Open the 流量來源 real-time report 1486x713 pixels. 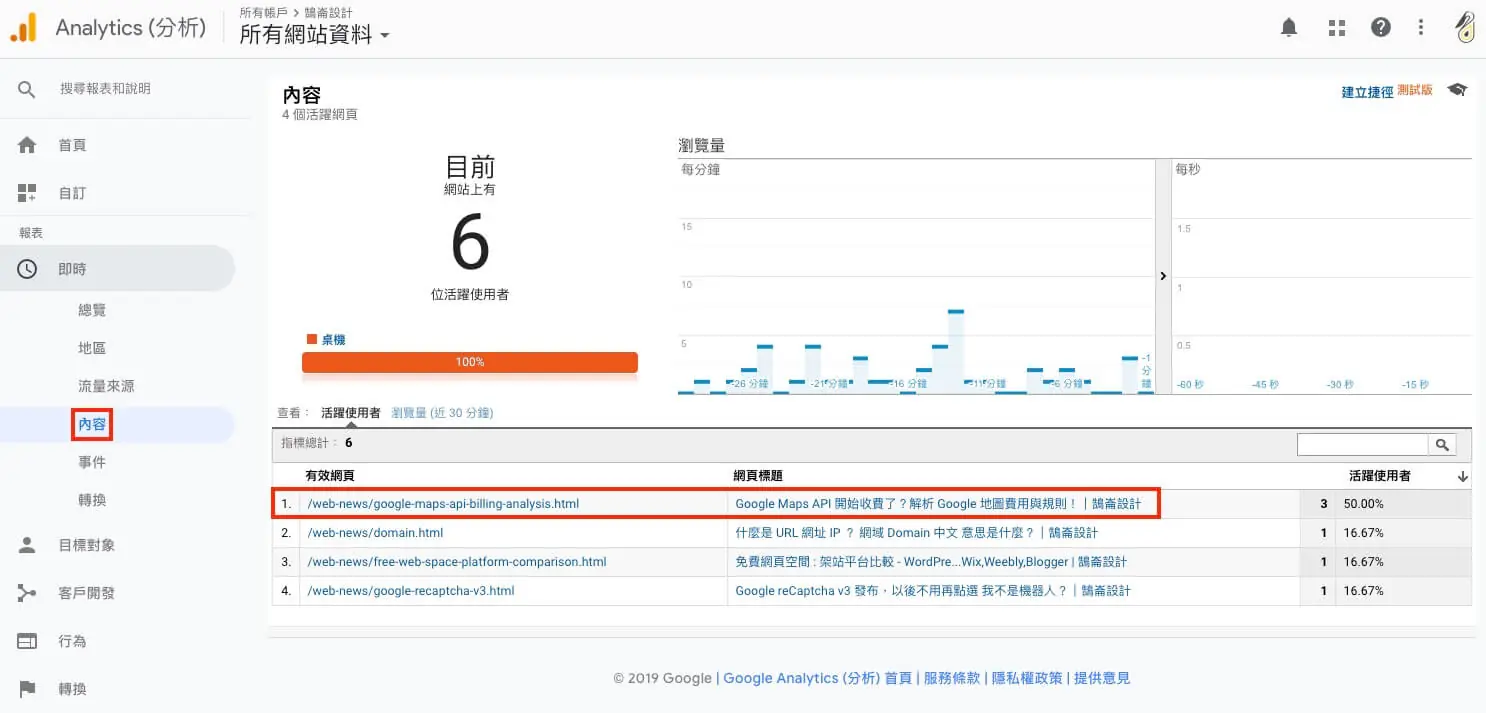pyautogui.click(x=106, y=386)
